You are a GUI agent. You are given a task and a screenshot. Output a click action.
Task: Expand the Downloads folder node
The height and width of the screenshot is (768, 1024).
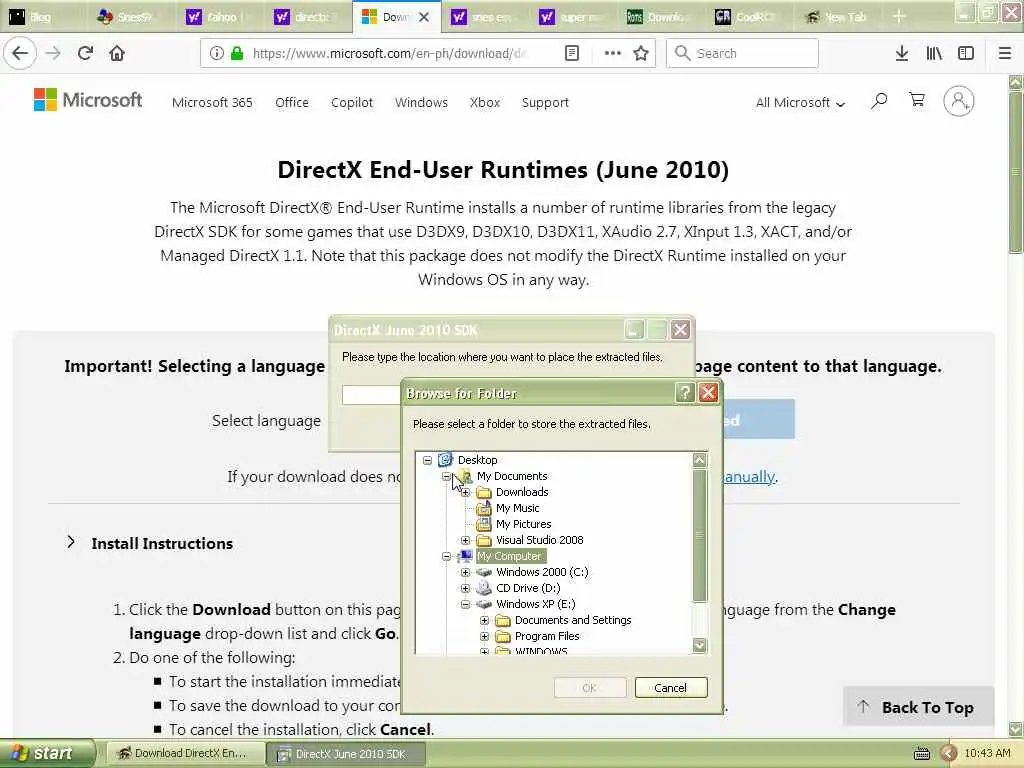[466, 492]
